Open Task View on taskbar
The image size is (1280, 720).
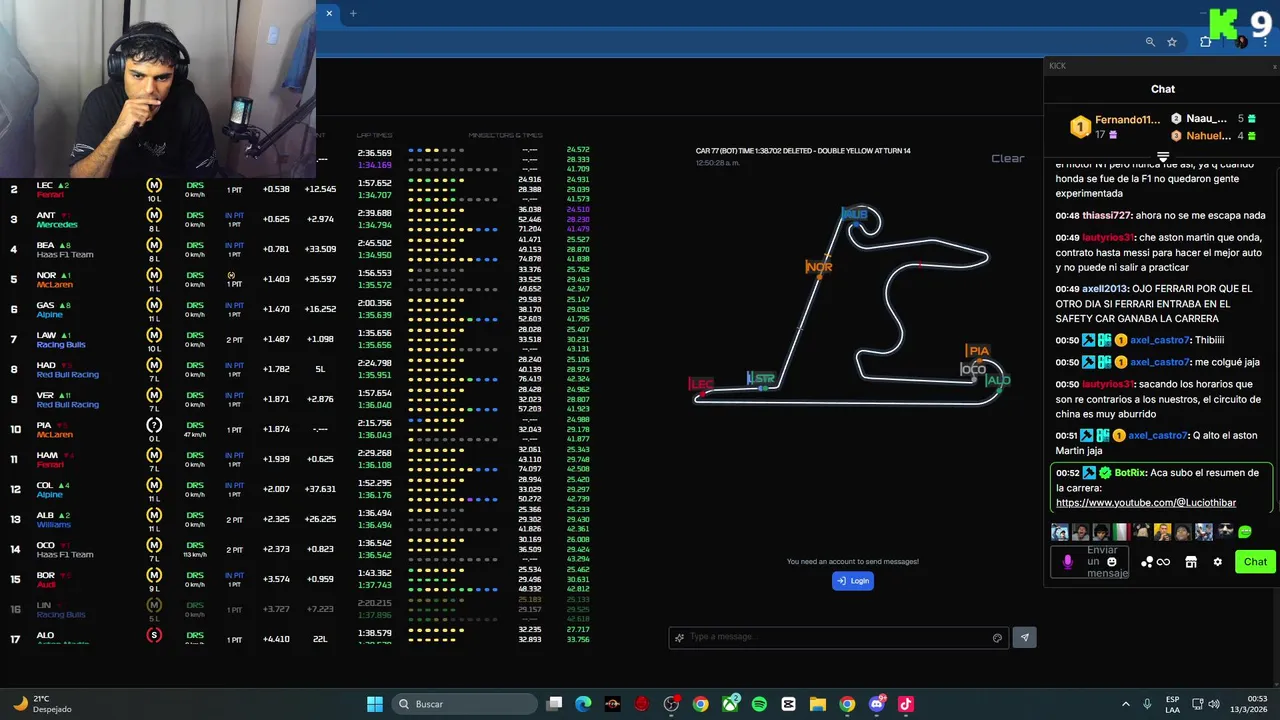click(555, 704)
